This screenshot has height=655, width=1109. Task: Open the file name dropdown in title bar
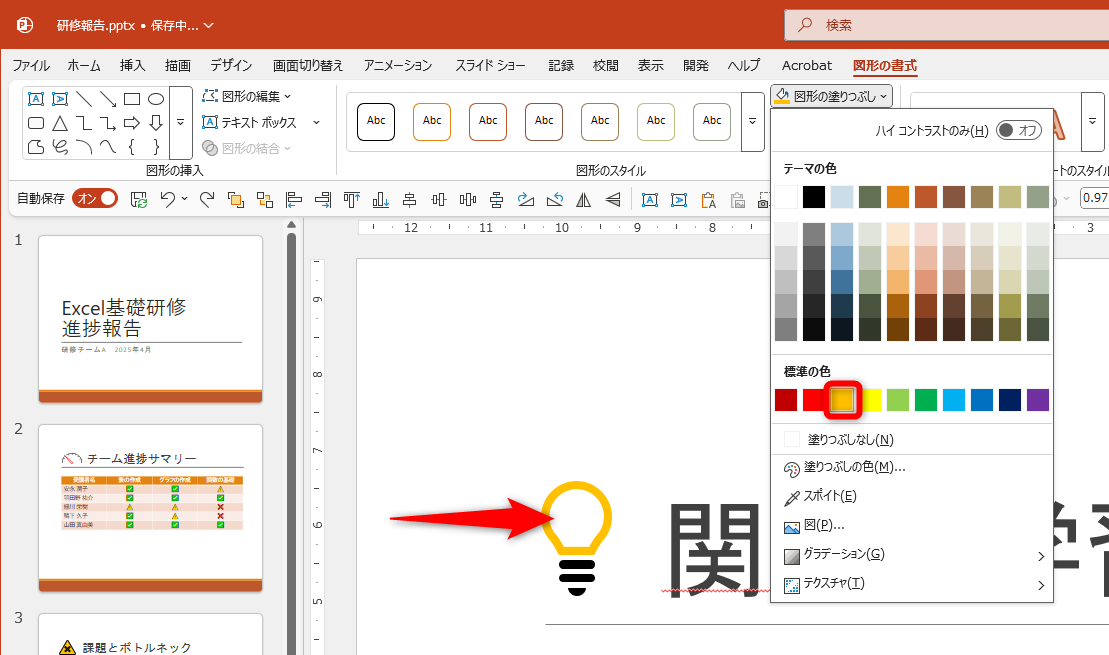click(x=209, y=25)
